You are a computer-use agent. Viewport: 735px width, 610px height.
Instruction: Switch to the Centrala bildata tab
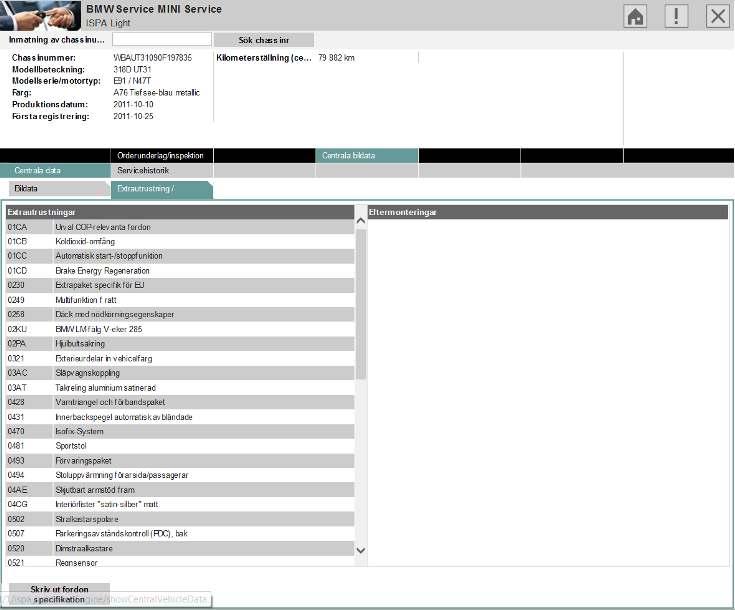click(367, 156)
